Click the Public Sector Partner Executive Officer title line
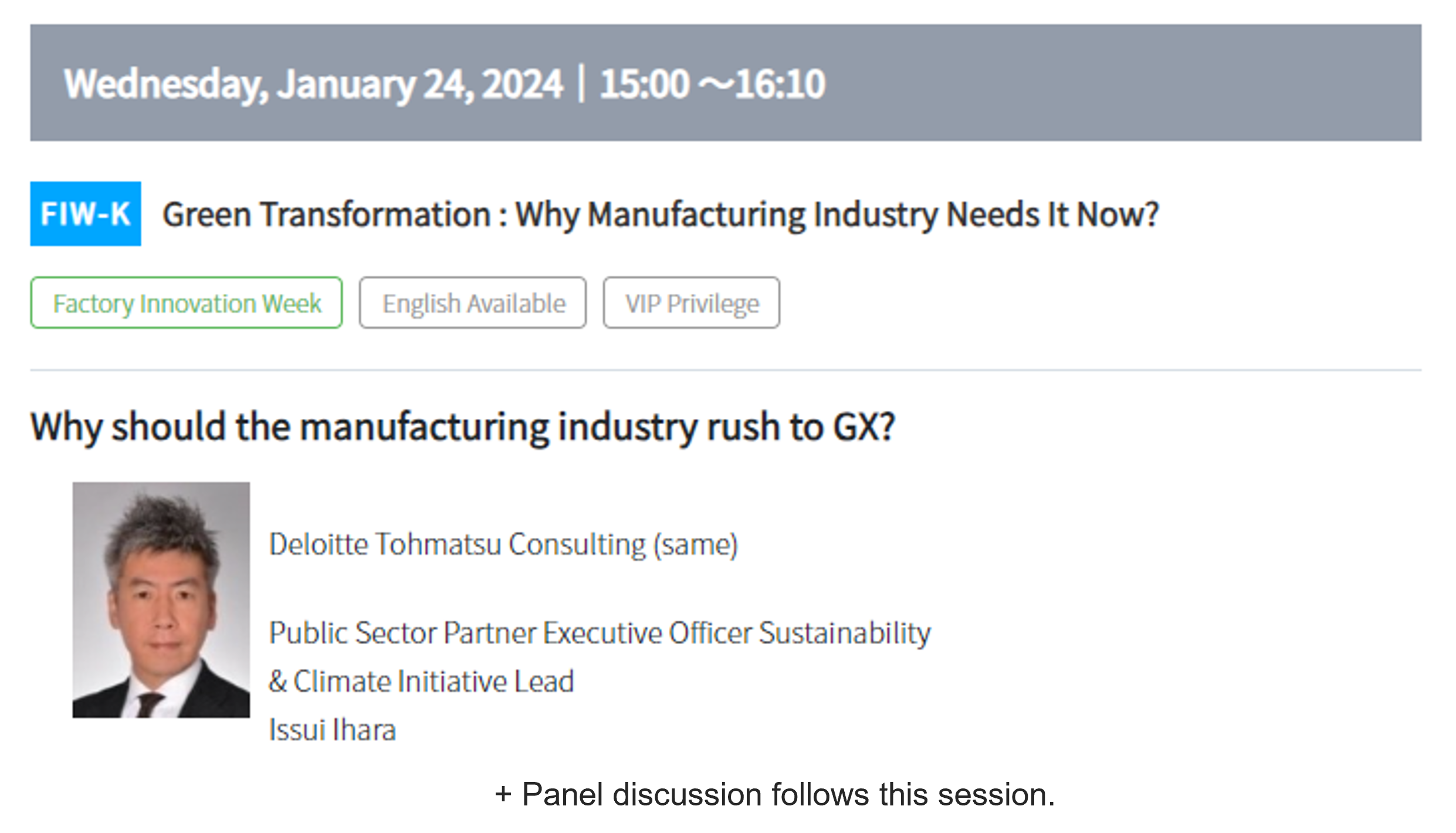The width and height of the screenshot is (1456, 833). tap(600, 634)
